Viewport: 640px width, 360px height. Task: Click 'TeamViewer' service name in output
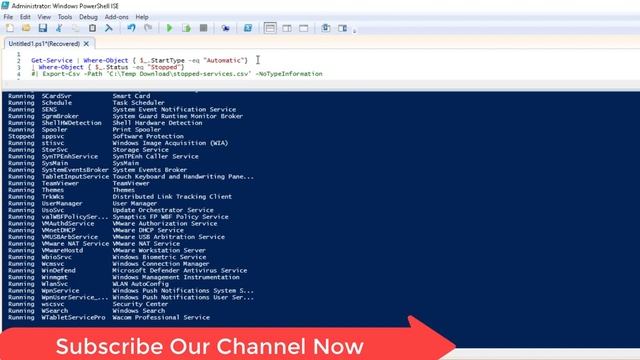pos(60,183)
